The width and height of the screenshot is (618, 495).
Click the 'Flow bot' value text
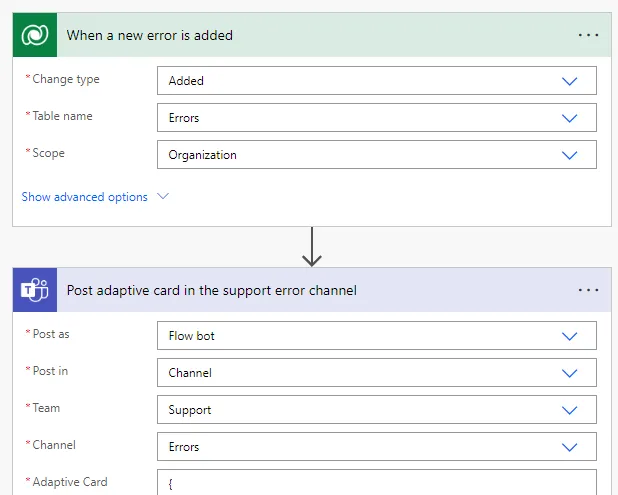pyautogui.click(x=192, y=336)
